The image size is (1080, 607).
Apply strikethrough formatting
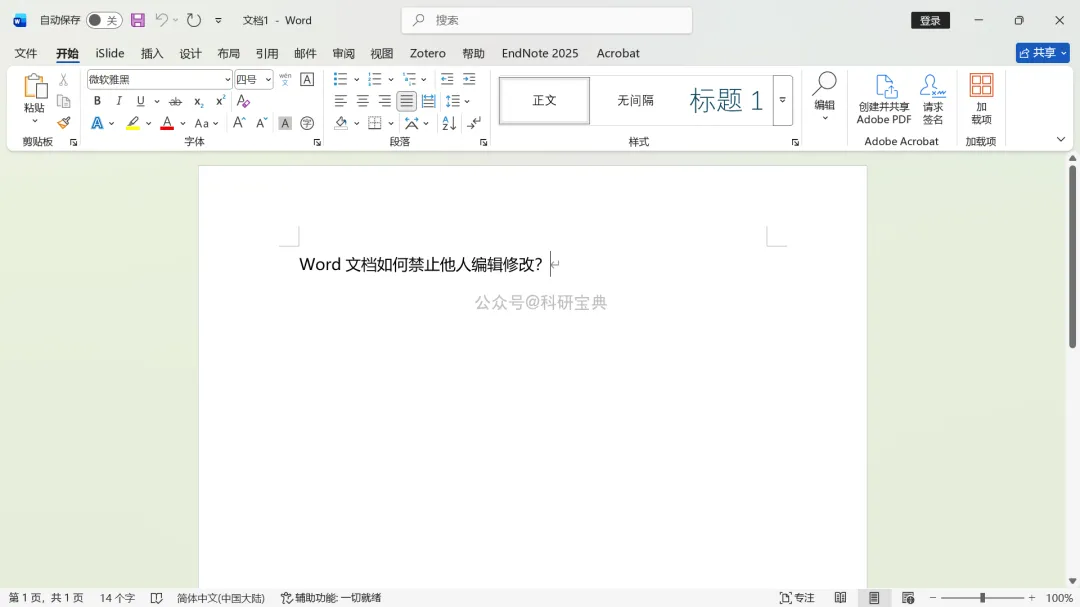176,101
